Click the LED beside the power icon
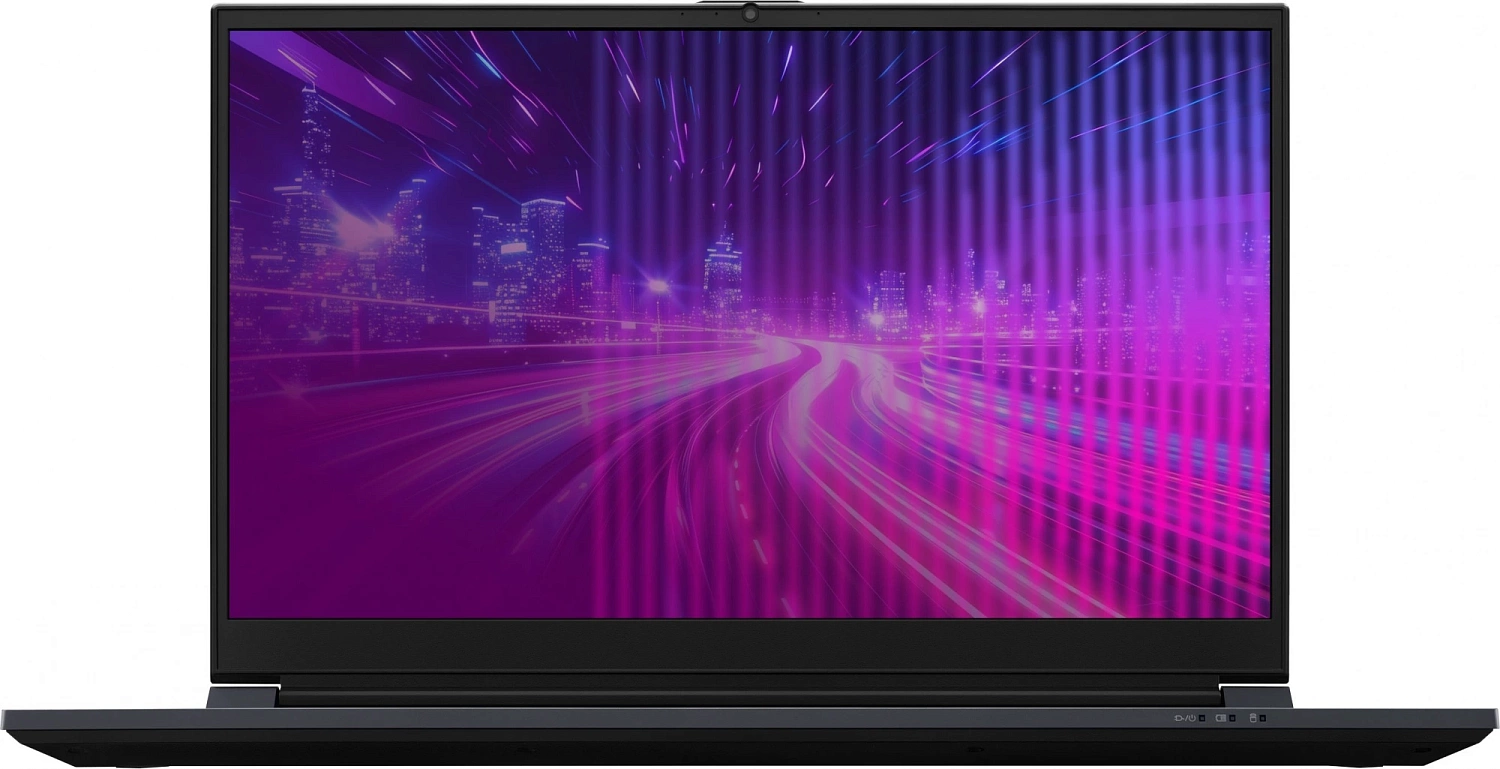 [1201, 717]
